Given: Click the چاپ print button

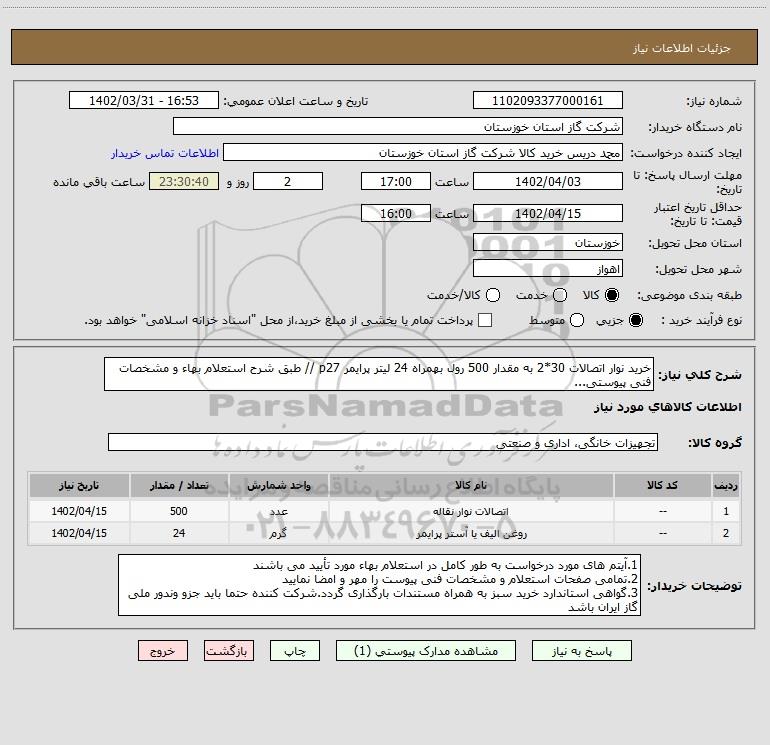Looking at the screenshot, I should [x=295, y=651].
